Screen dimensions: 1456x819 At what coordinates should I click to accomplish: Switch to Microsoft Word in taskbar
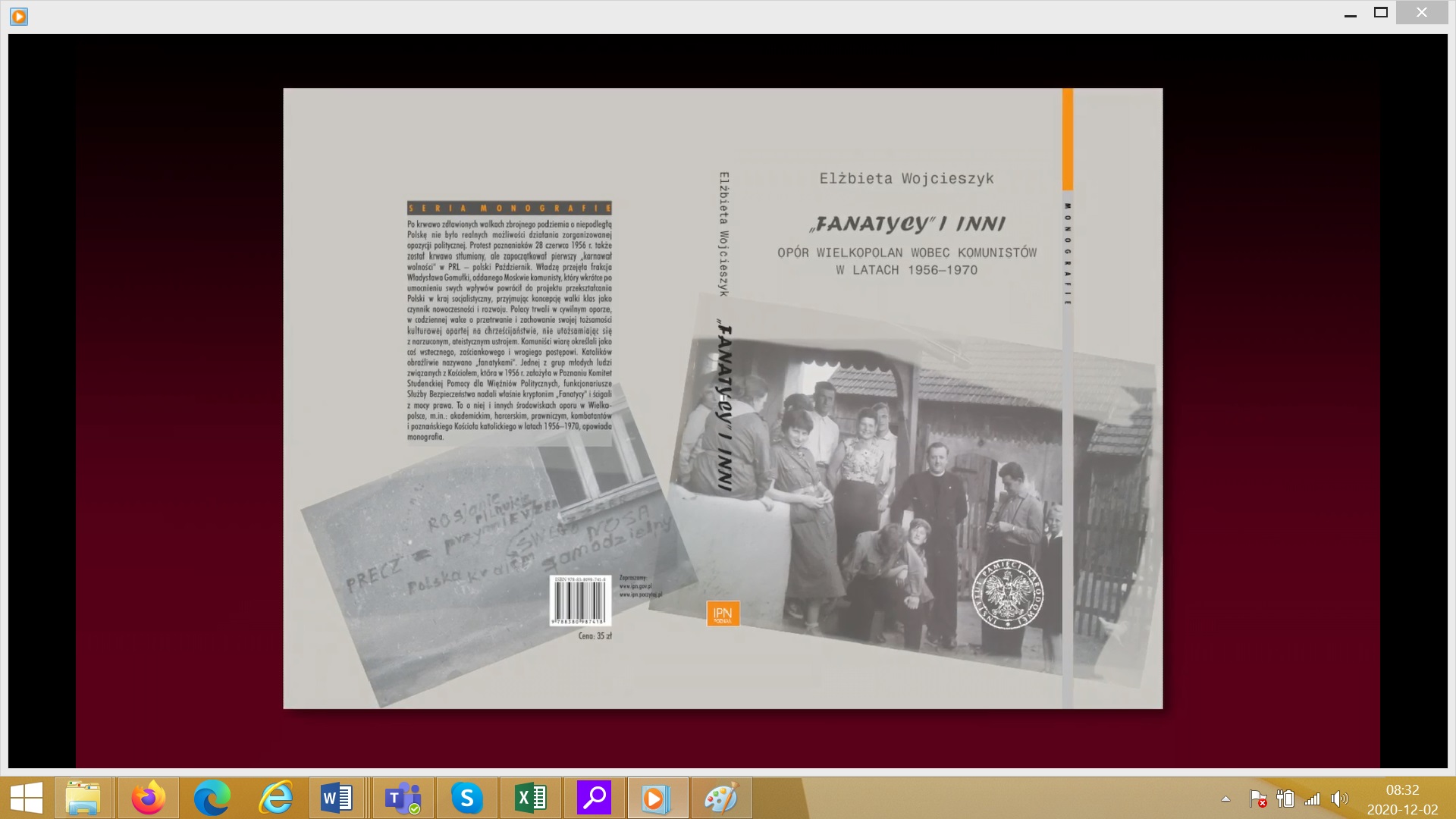coord(337,798)
